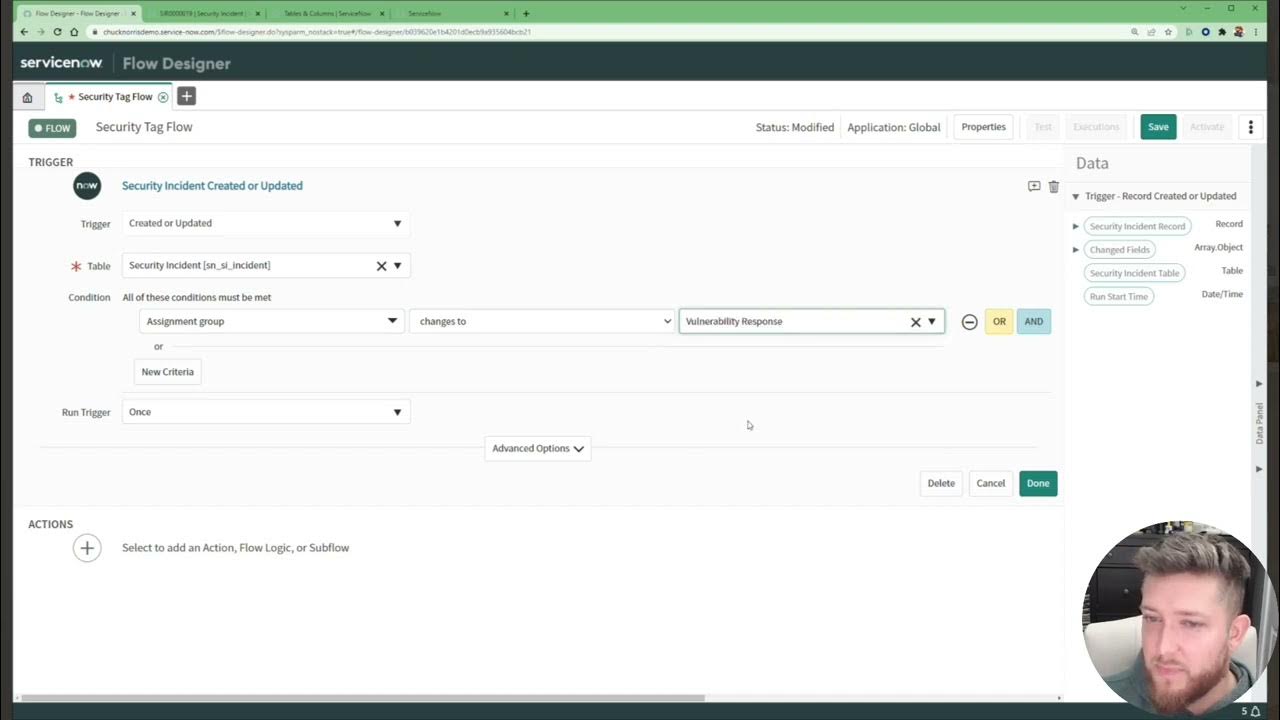
Task: Open the browser zoom magnifier icon
Action: tap(1134, 32)
